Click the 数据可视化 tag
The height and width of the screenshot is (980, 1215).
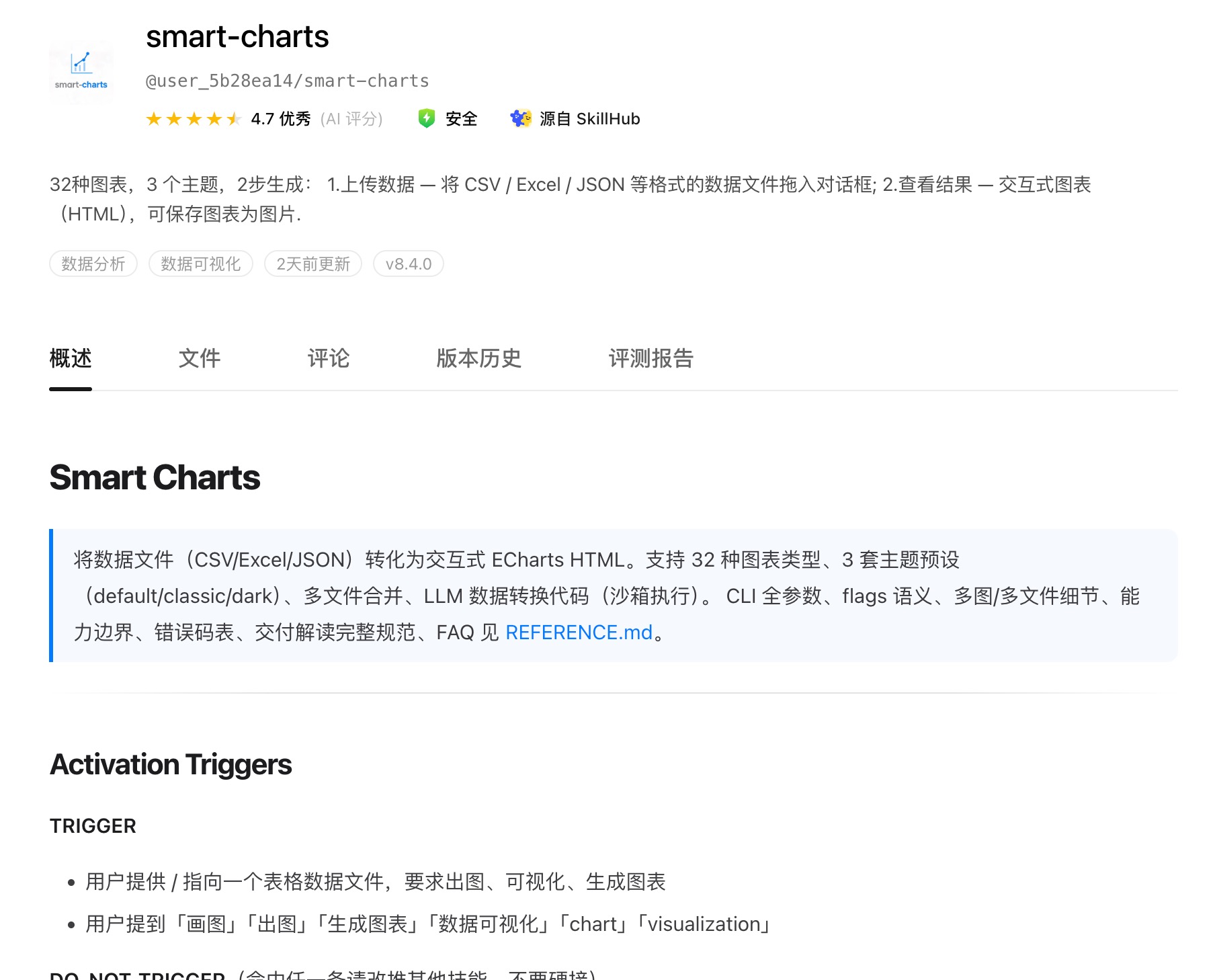tap(201, 263)
